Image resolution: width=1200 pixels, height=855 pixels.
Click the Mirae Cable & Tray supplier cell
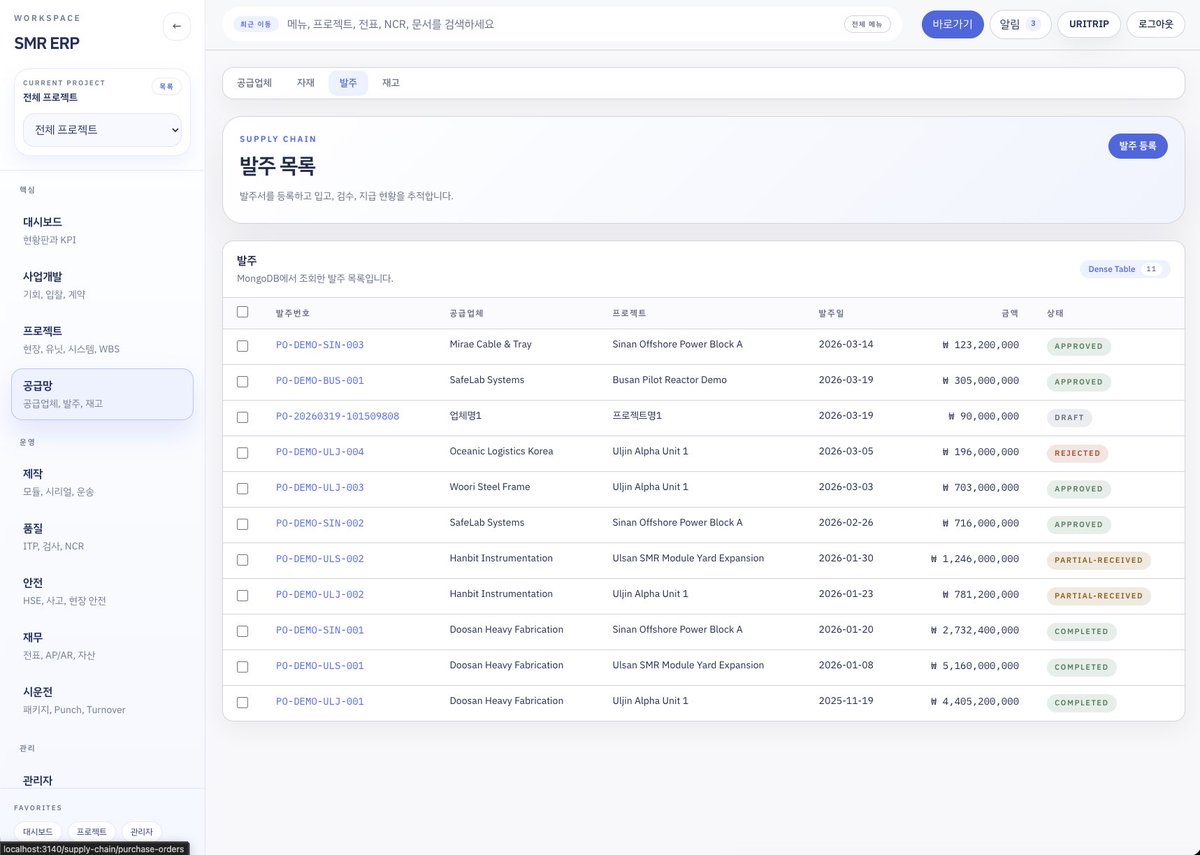pyautogui.click(x=491, y=344)
